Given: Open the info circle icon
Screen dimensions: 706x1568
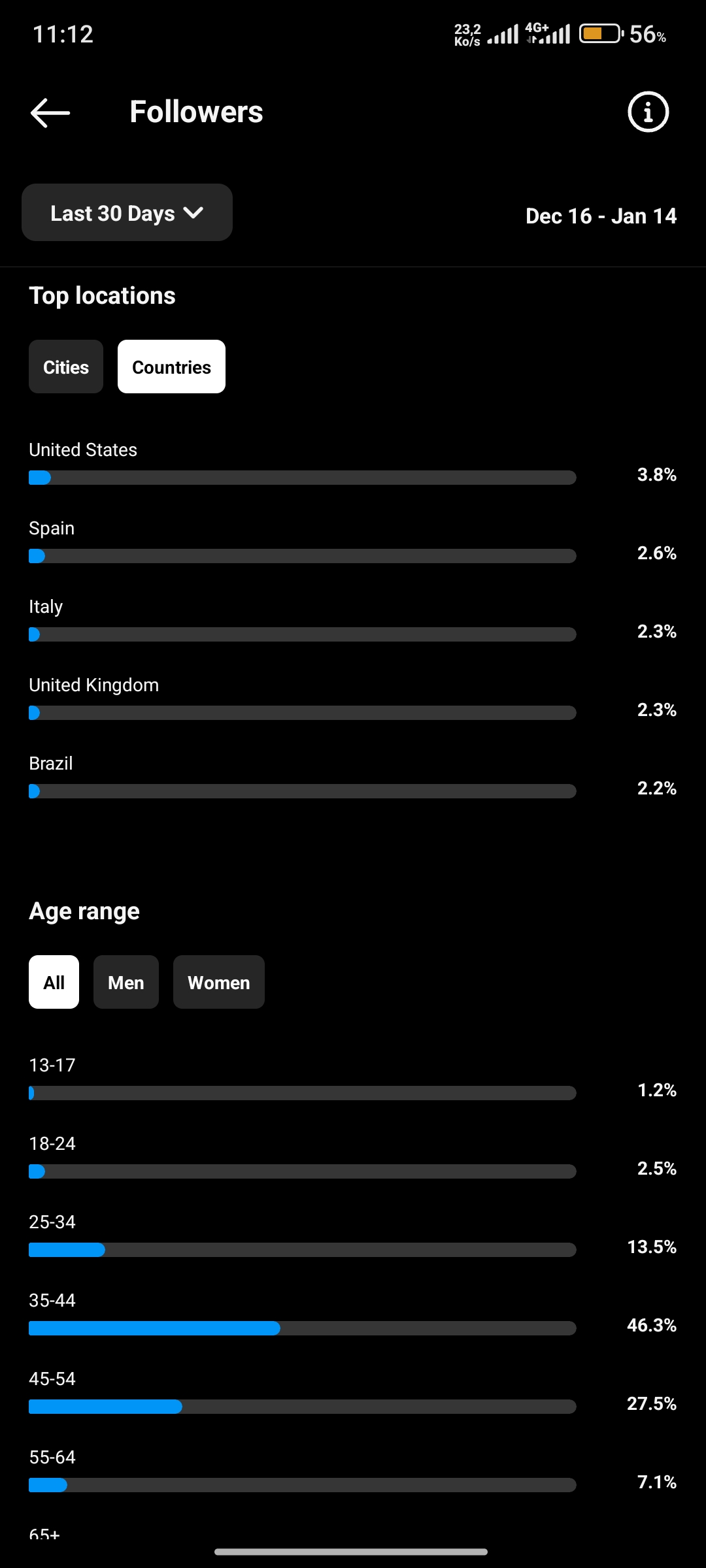Looking at the screenshot, I should (648, 112).
